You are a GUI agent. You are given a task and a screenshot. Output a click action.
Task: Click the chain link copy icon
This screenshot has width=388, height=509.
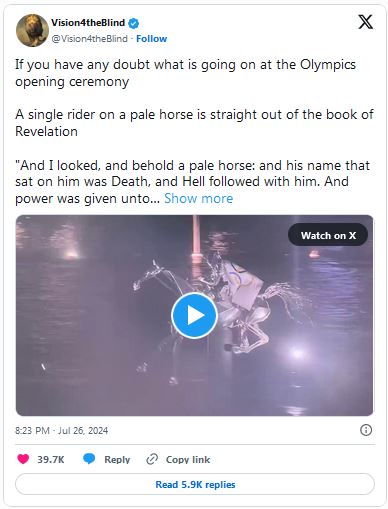(x=152, y=459)
